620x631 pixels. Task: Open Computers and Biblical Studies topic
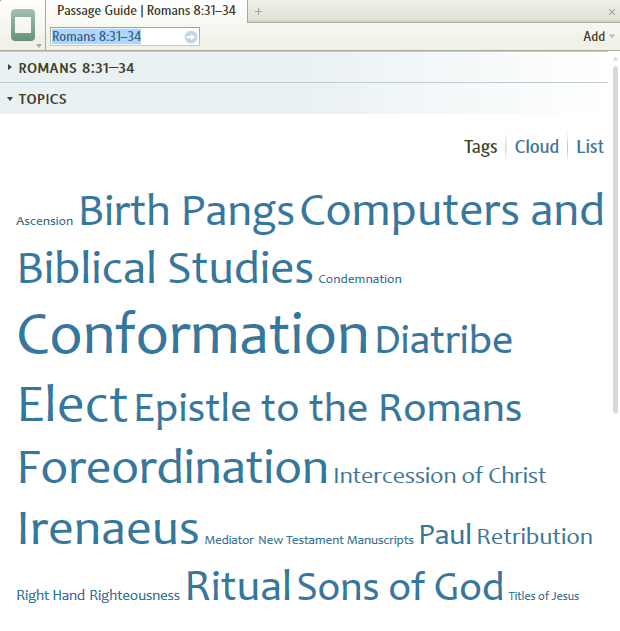pyautogui.click(x=311, y=238)
